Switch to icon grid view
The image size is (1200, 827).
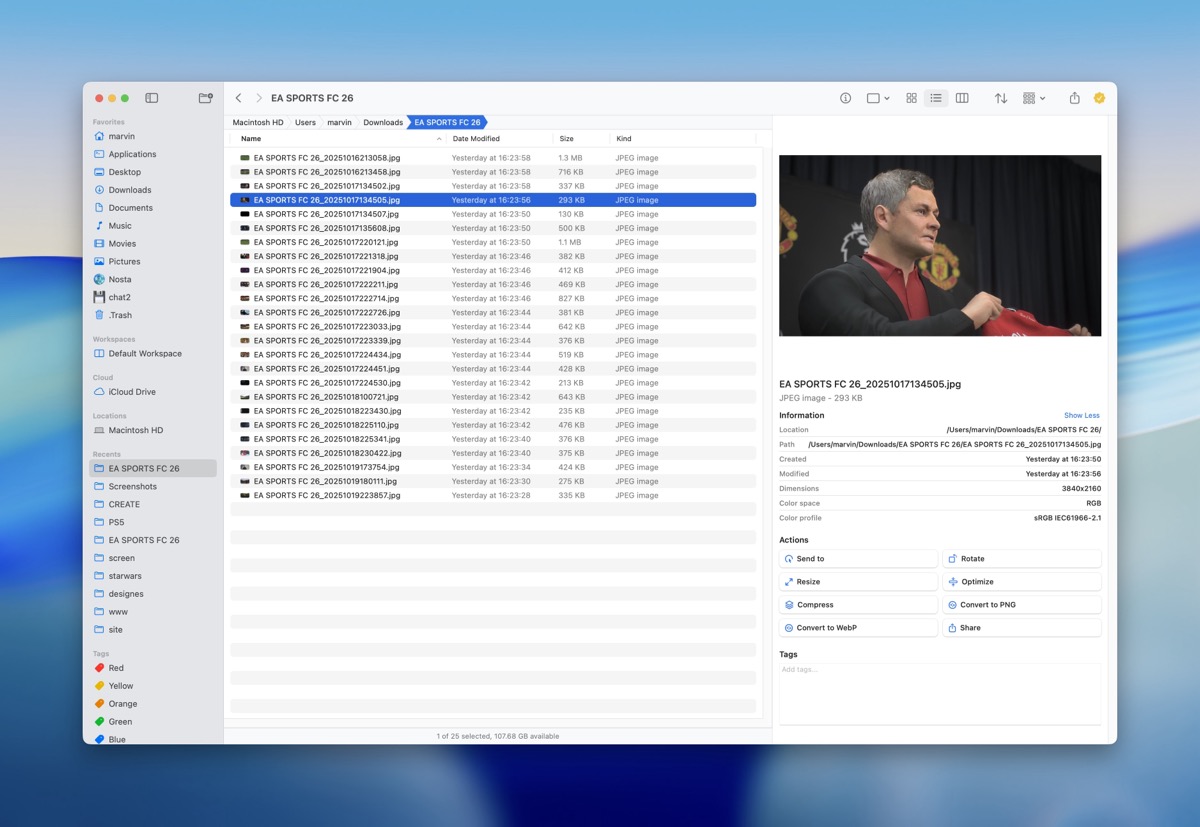click(911, 98)
